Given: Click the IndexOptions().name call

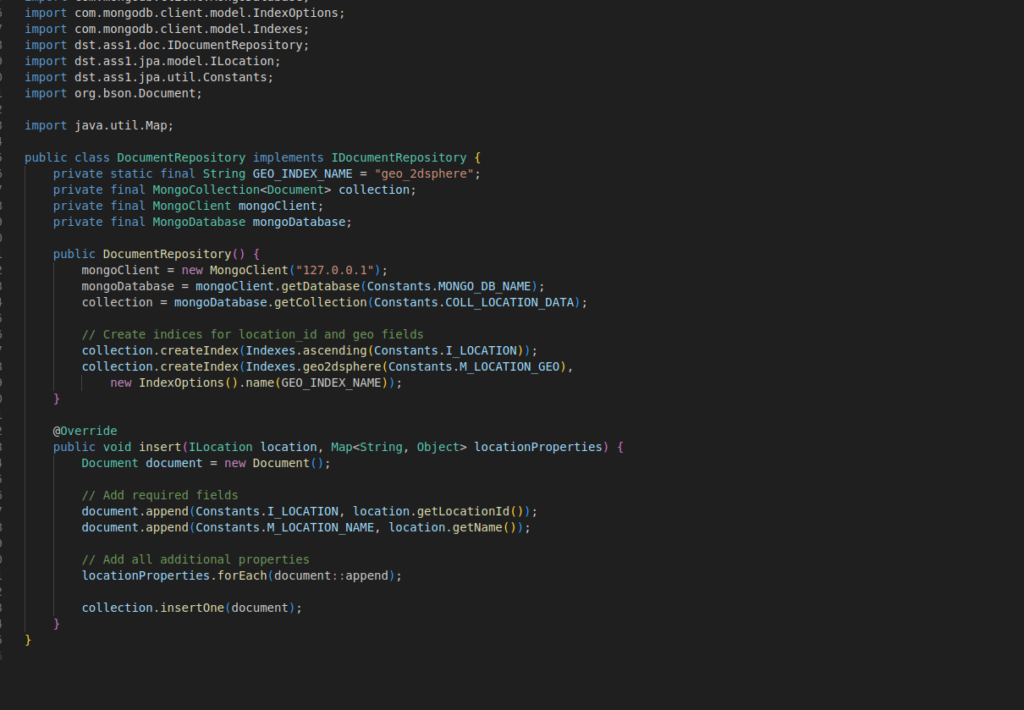Looking at the screenshot, I should (210, 382).
